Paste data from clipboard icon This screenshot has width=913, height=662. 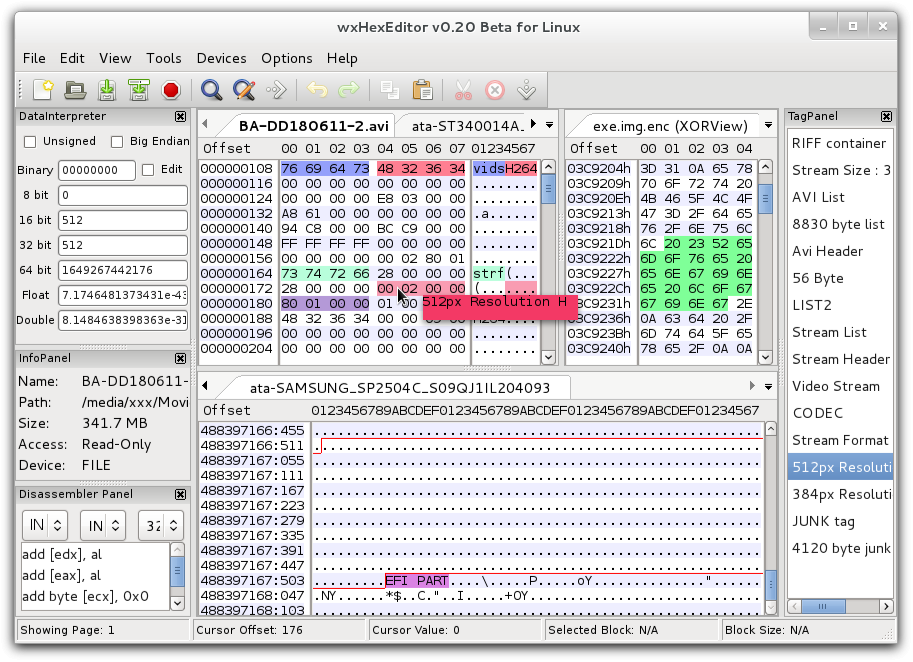[422, 90]
